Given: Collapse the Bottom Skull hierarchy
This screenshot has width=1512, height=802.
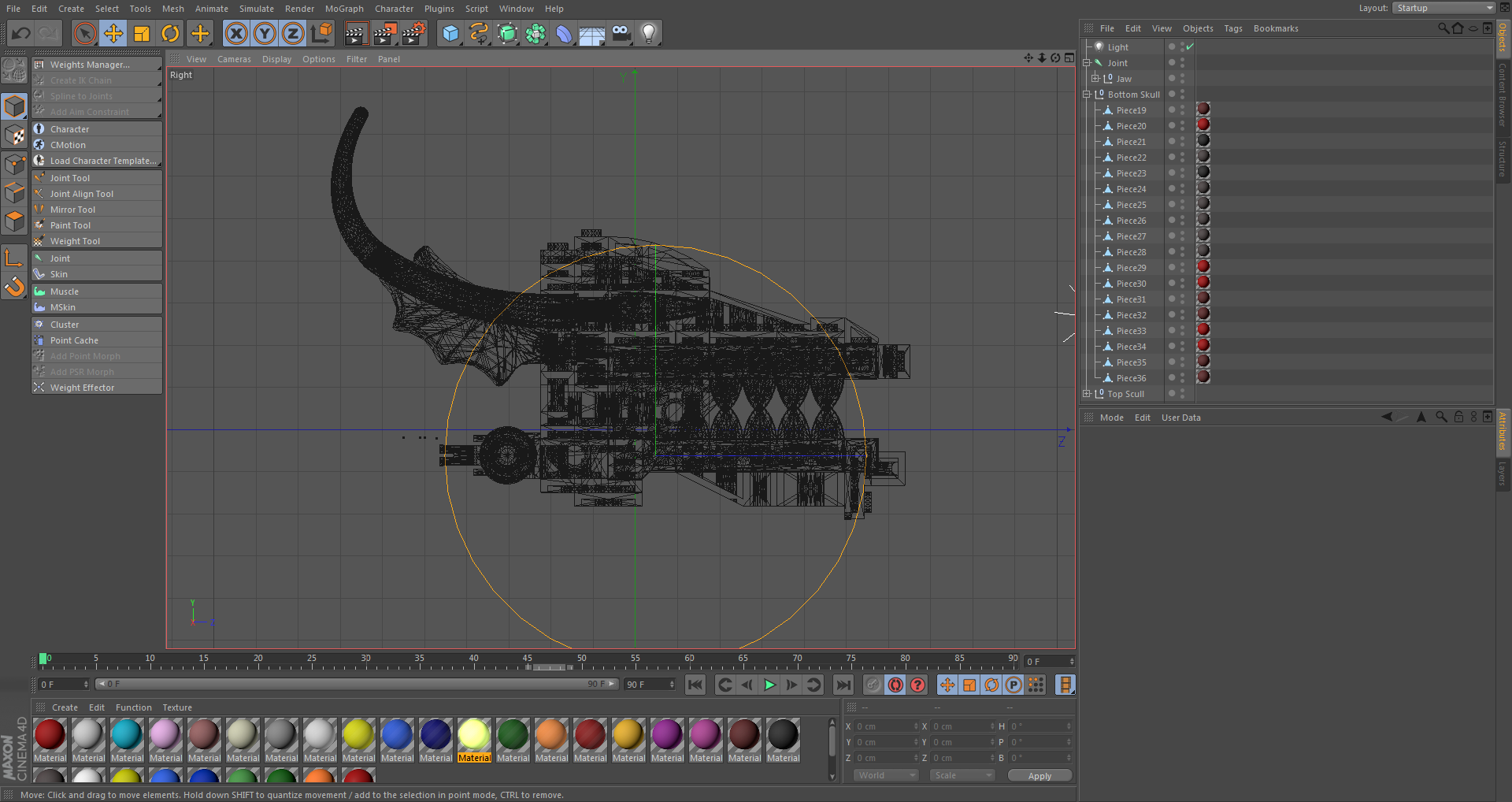Looking at the screenshot, I should tap(1087, 95).
